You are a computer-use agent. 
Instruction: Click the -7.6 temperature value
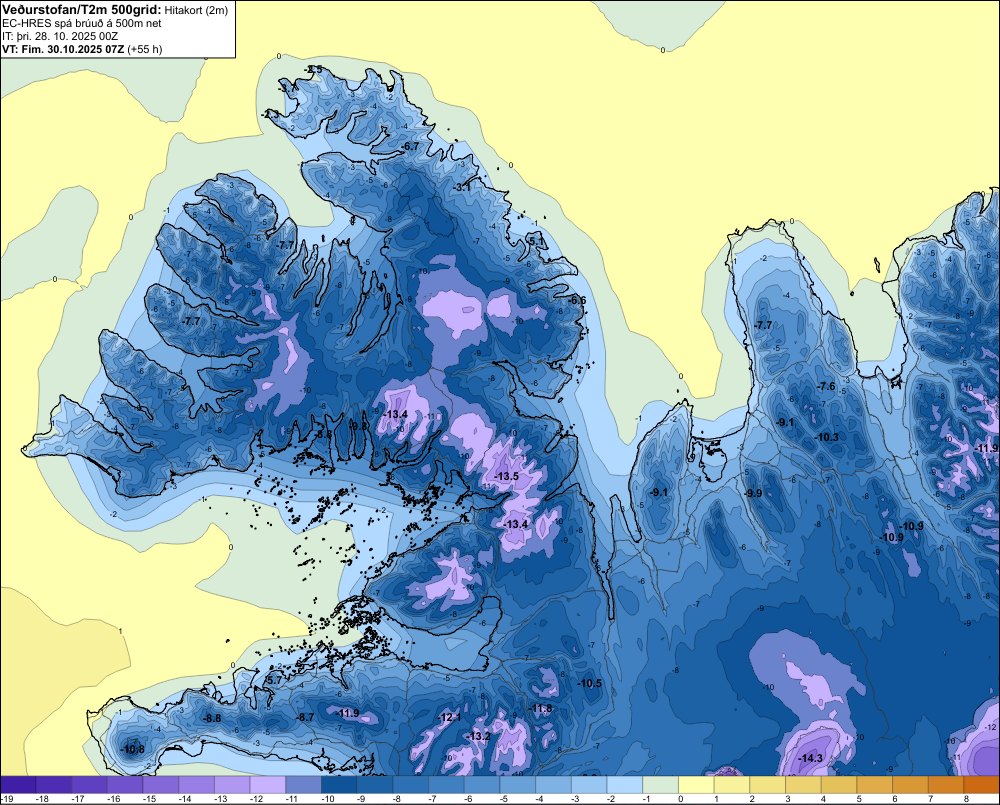(826, 386)
